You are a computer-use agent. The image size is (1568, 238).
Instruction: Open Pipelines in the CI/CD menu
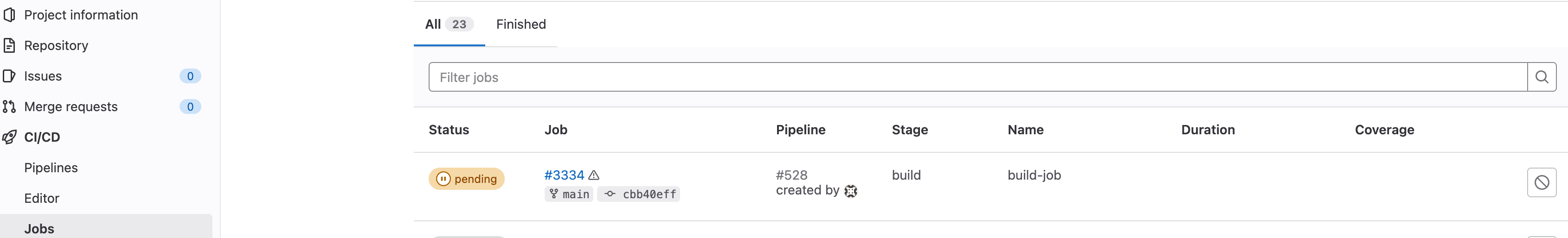(51, 168)
